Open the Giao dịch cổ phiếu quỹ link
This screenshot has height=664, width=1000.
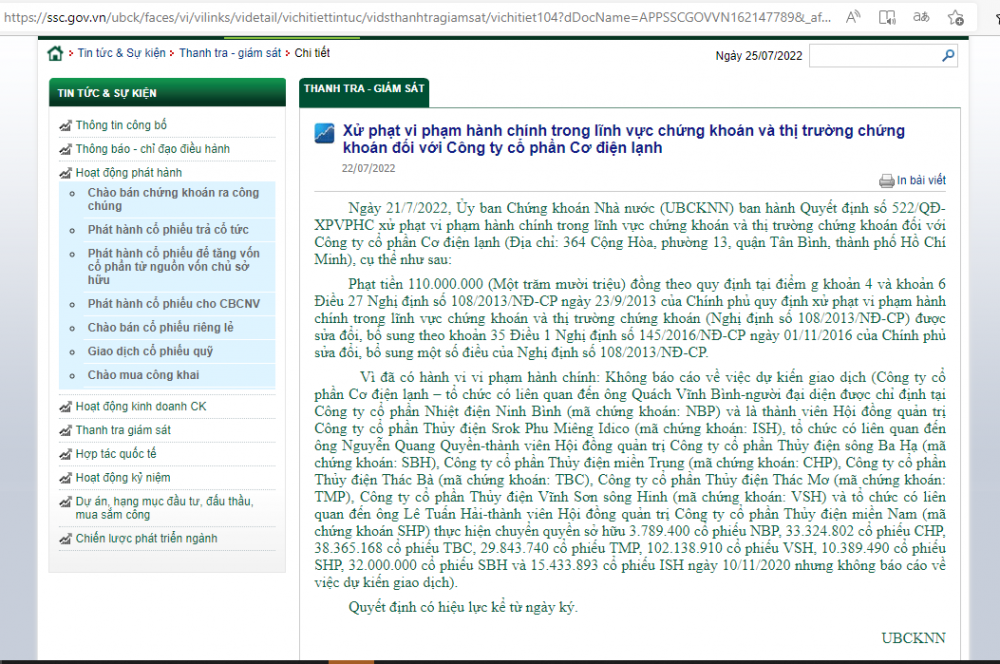(x=149, y=351)
